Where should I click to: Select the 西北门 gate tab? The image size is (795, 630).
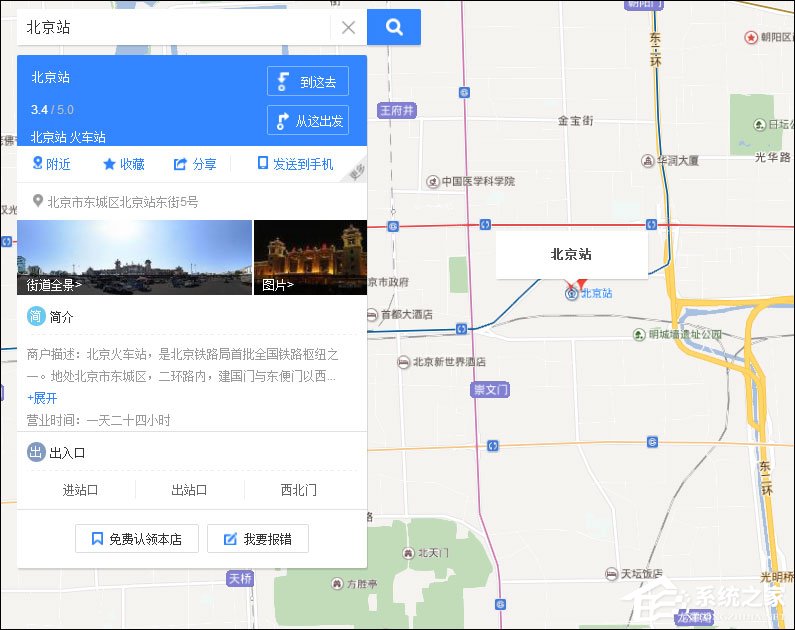(299, 490)
